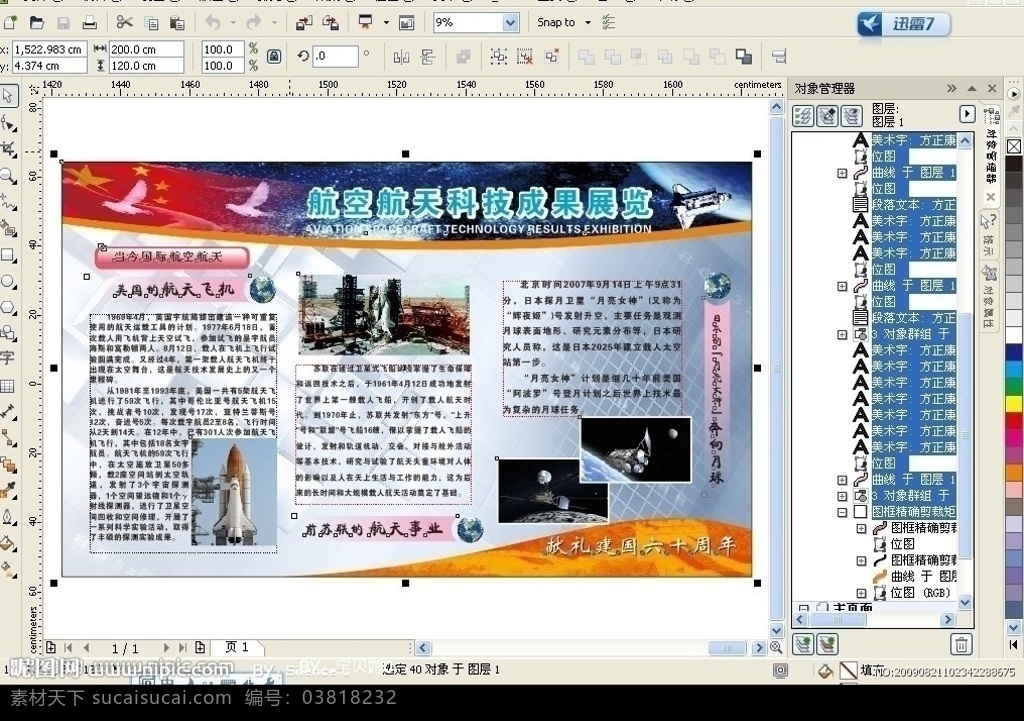Select the Pick tool in the toolbox
1024x721 pixels.
[x=8, y=95]
